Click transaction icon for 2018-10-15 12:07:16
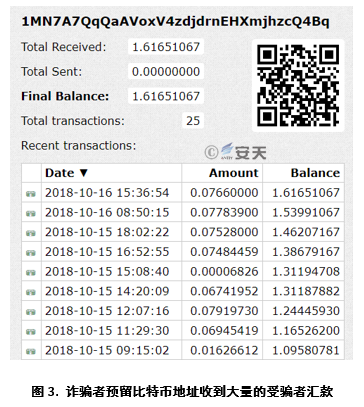 (x=31, y=312)
